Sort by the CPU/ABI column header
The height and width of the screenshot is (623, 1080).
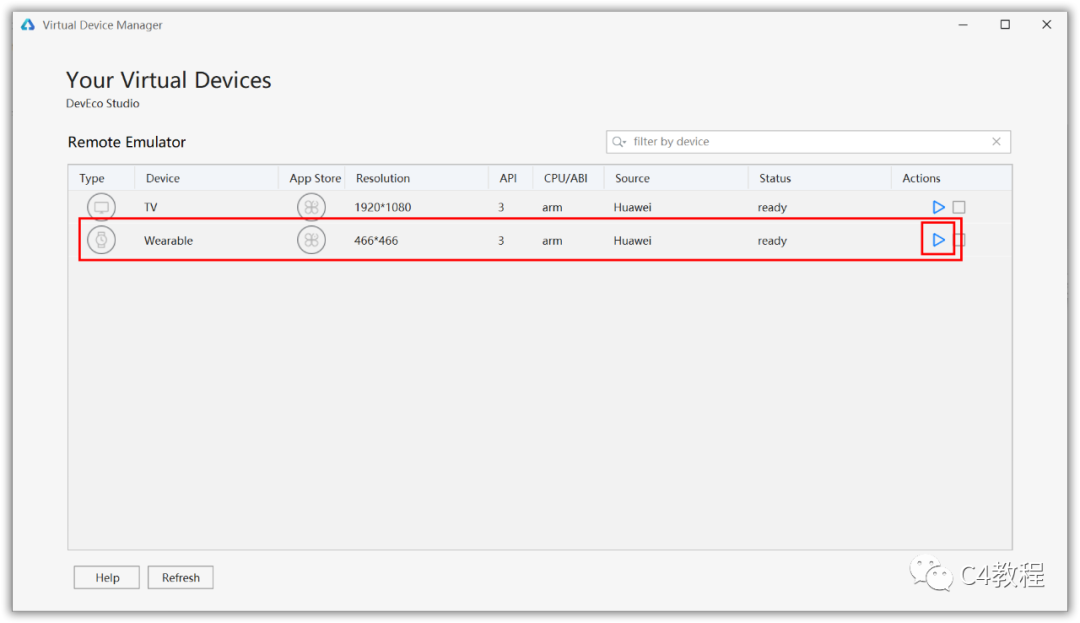tap(568, 178)
